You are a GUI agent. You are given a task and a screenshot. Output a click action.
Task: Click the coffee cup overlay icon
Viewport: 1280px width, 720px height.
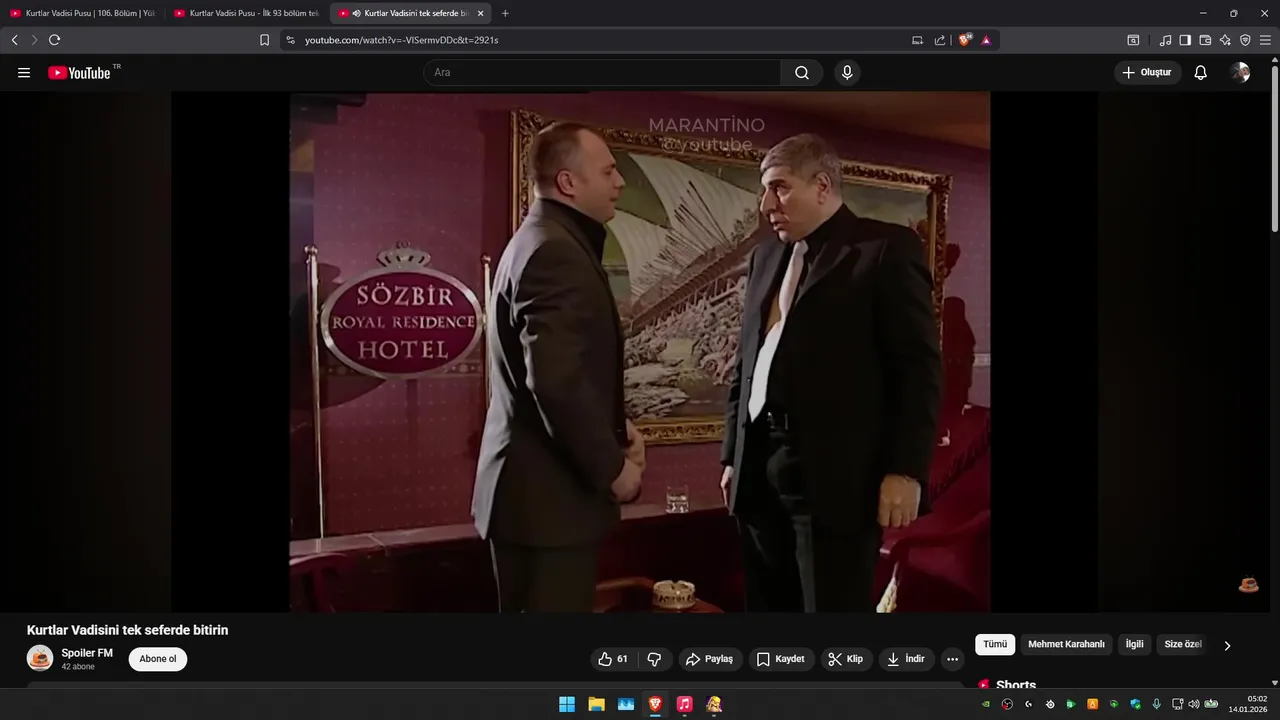[x=1249, y=585]
